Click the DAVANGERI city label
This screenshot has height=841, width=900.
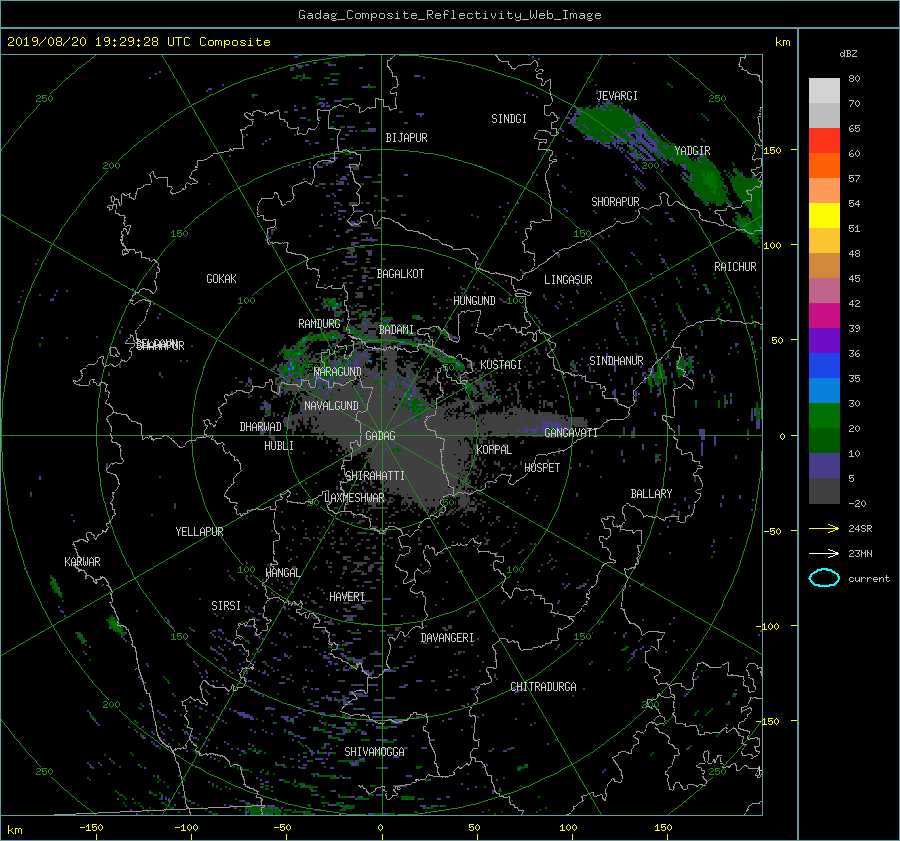coord(447,638)
